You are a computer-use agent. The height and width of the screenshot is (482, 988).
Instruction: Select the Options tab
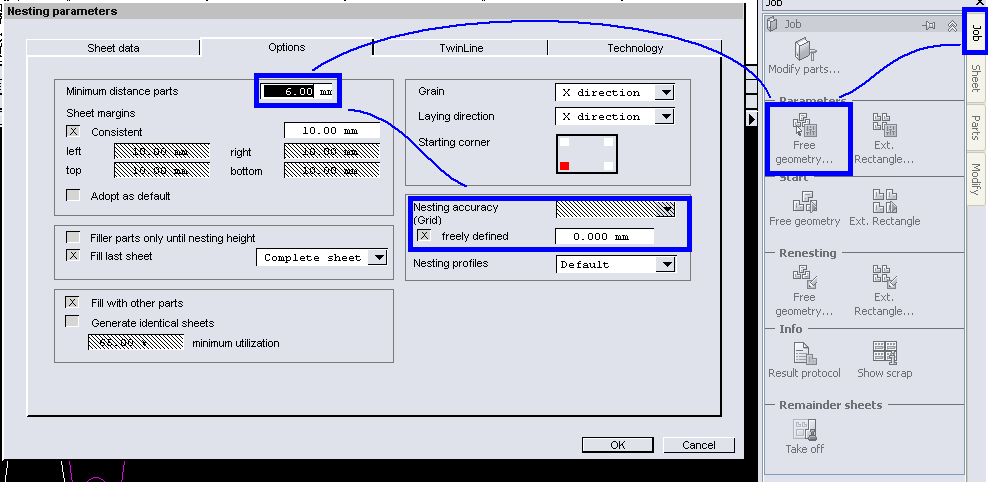[x=287, y=47]
